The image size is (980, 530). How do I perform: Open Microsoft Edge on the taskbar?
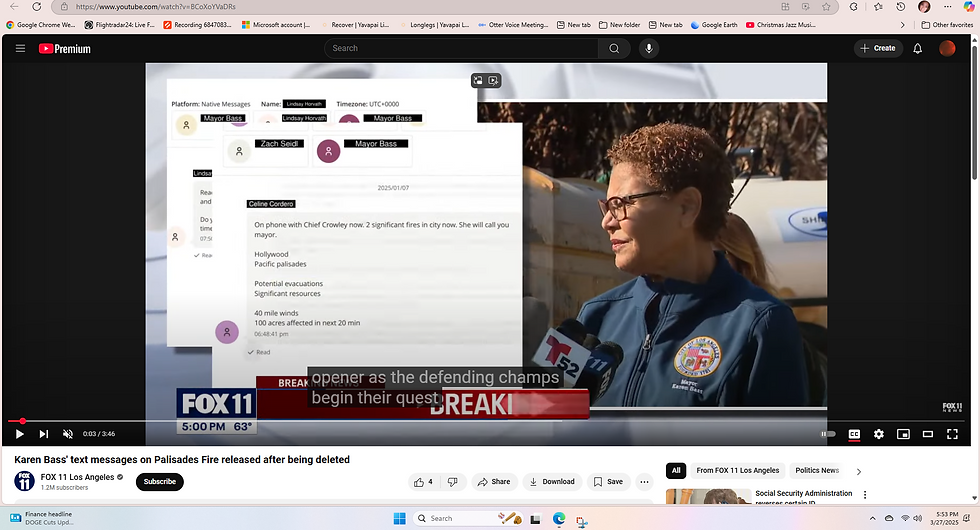[x=559, y=518]
